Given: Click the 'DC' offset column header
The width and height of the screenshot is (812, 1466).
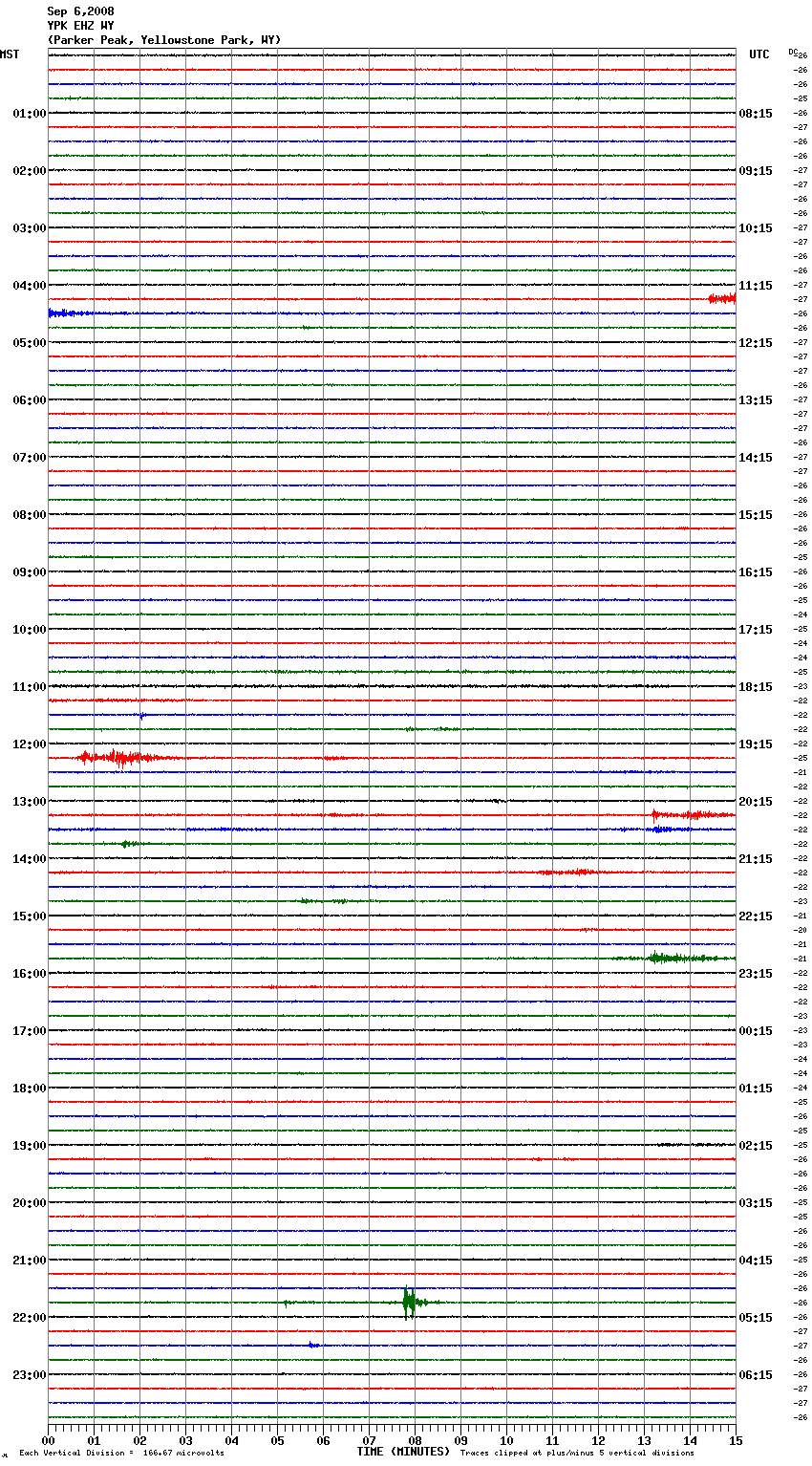Looking at the screenshot, I should [x=794, y=52].
